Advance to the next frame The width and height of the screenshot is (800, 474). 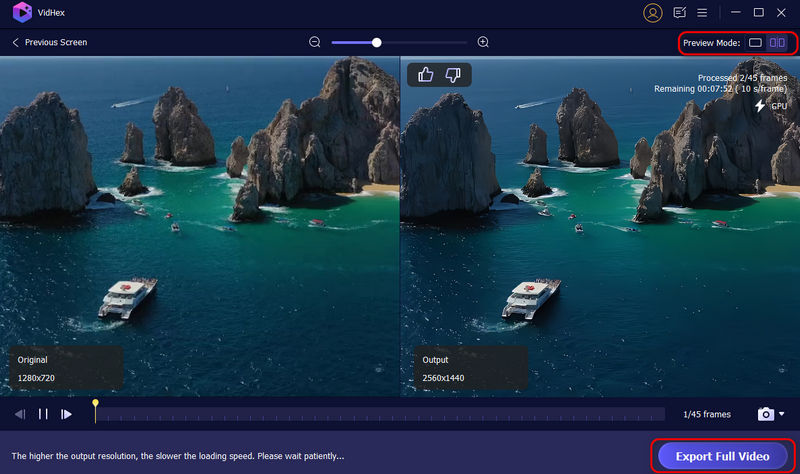(66, 414)
